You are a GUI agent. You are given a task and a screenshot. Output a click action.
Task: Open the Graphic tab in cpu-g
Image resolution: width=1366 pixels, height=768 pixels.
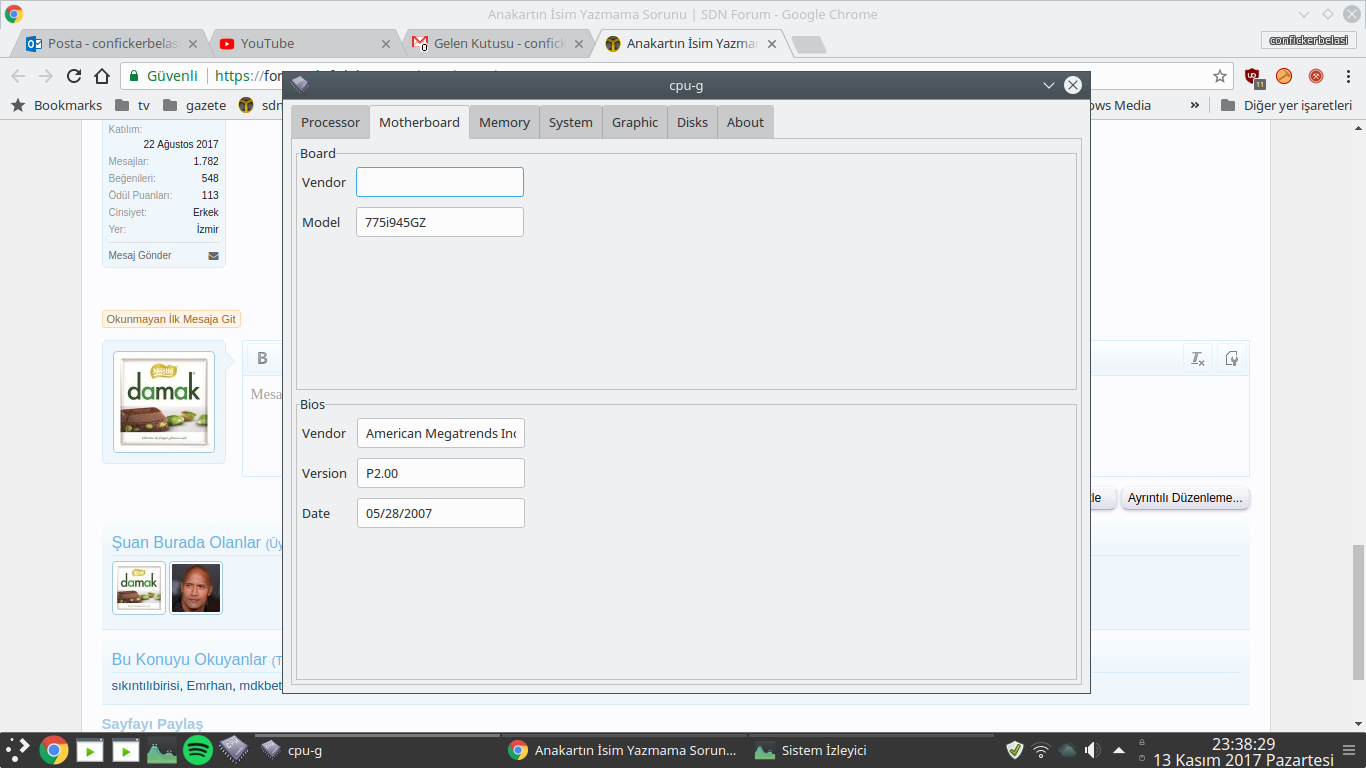(635, 122)
